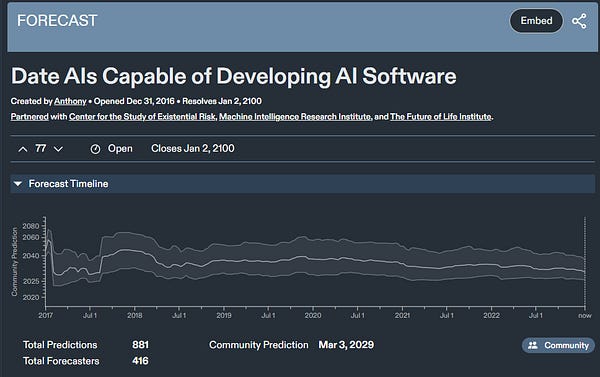Click the 2019 label on timeline axis

(224, 315)
